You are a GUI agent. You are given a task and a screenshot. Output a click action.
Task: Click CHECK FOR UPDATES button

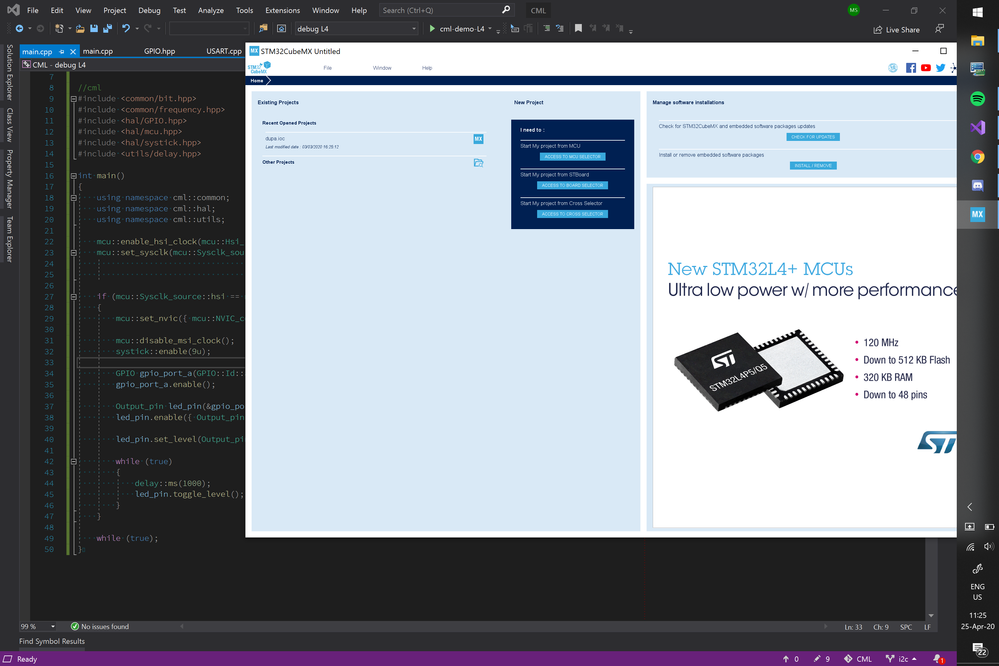[x=813, y=137]
